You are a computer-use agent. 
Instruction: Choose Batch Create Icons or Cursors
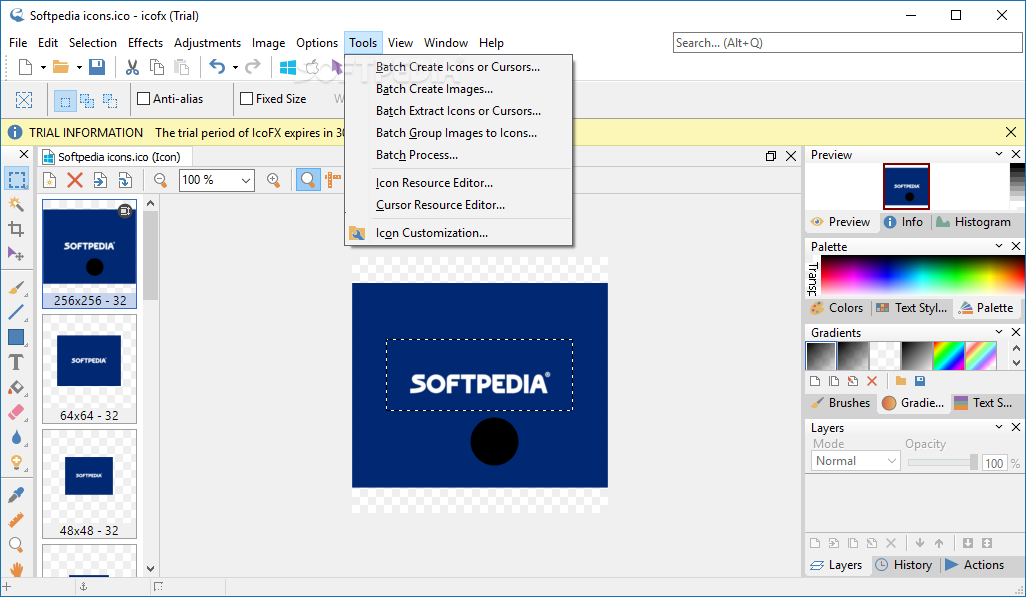(458, 67)
